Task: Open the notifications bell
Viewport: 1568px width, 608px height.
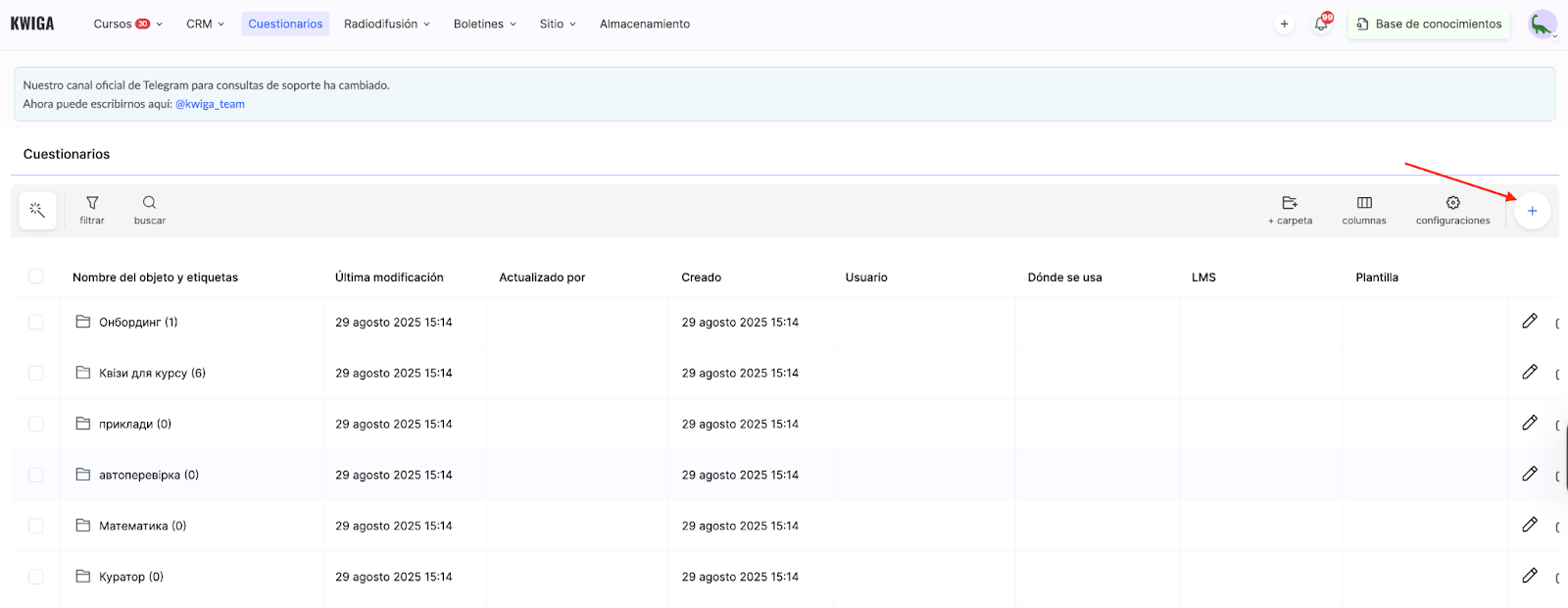Action: [x=1321, y=24]
